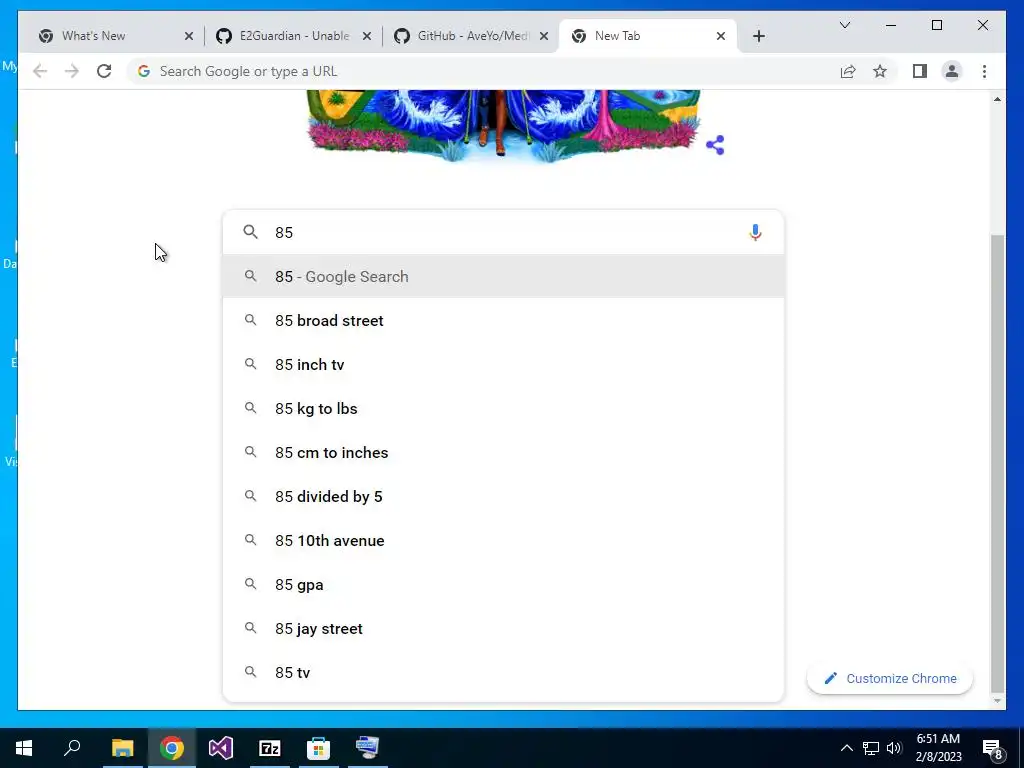The image size is (1024, 768).
Task: Choose the '85 tv' suggestion
Action: point(503,673)
